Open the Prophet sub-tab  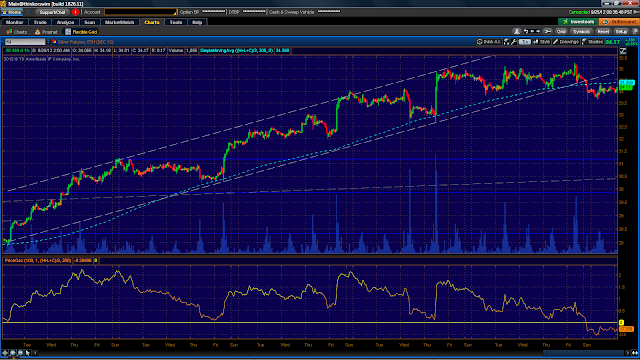pos(46,32)
